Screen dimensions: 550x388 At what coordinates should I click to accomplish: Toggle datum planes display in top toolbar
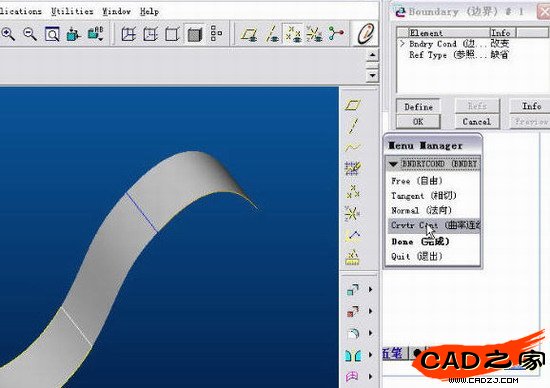click(x=249, y=34)
